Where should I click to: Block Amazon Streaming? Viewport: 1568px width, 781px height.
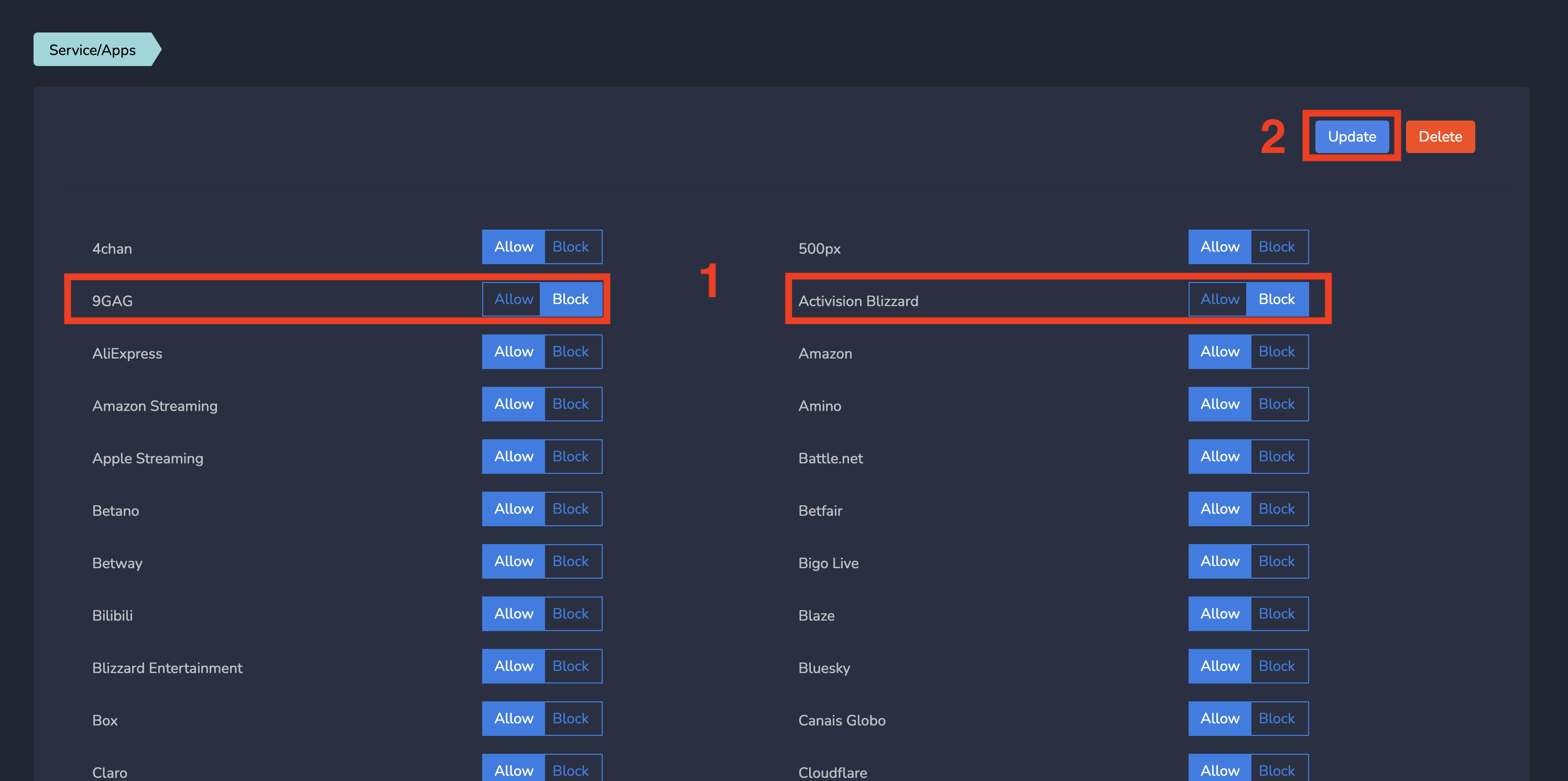coord(570,404)
